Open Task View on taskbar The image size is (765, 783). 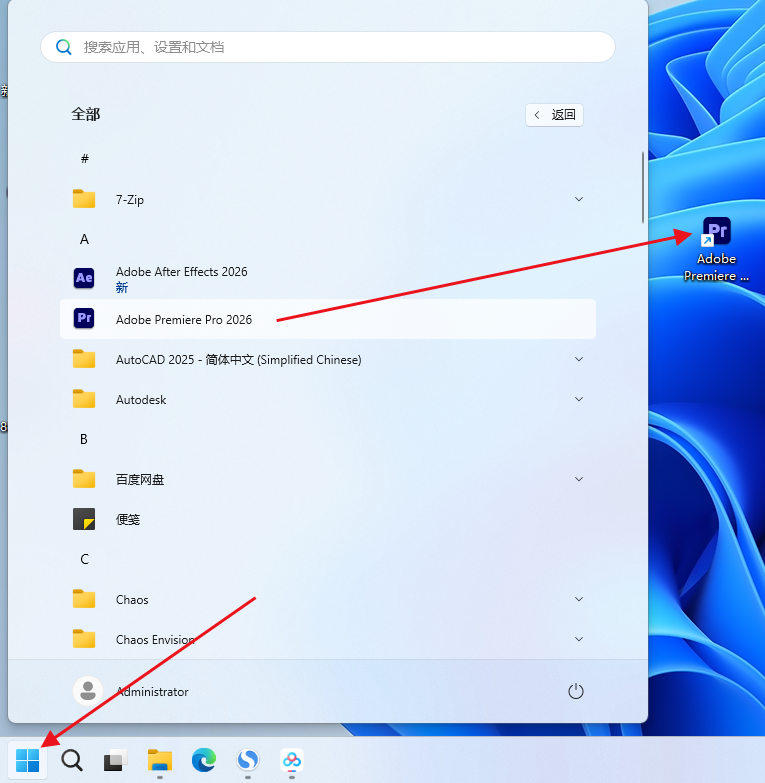coord(115,760)
